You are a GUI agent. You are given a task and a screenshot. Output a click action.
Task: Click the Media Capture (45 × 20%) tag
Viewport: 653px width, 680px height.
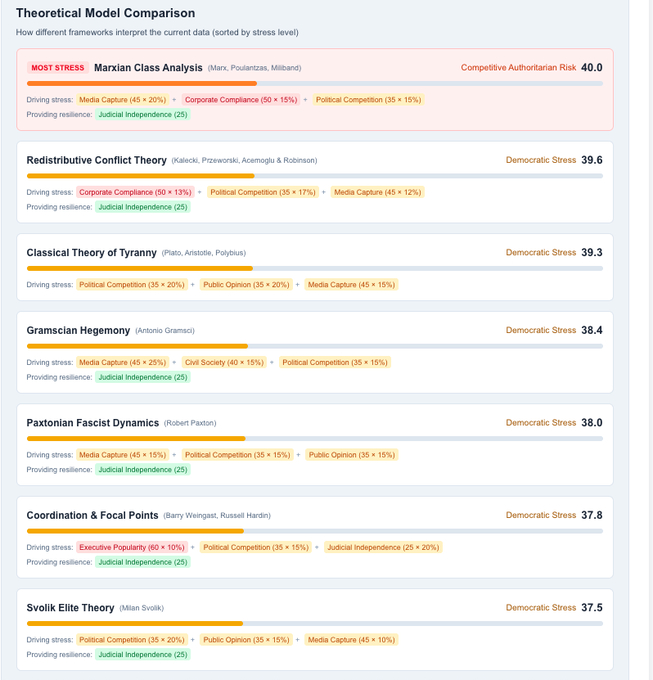122,100
